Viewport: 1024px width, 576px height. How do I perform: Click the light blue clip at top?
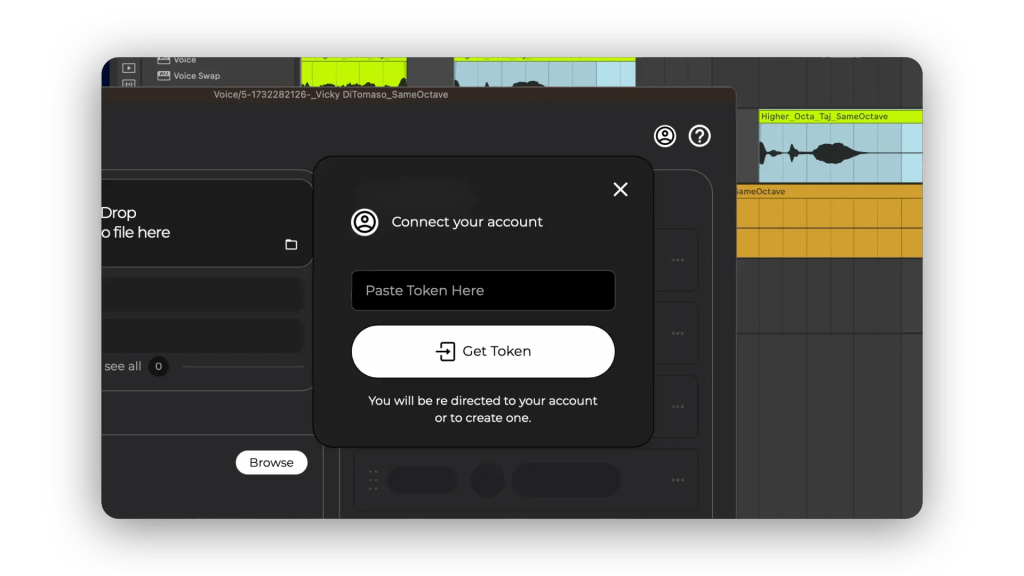(x=545, y=73)
